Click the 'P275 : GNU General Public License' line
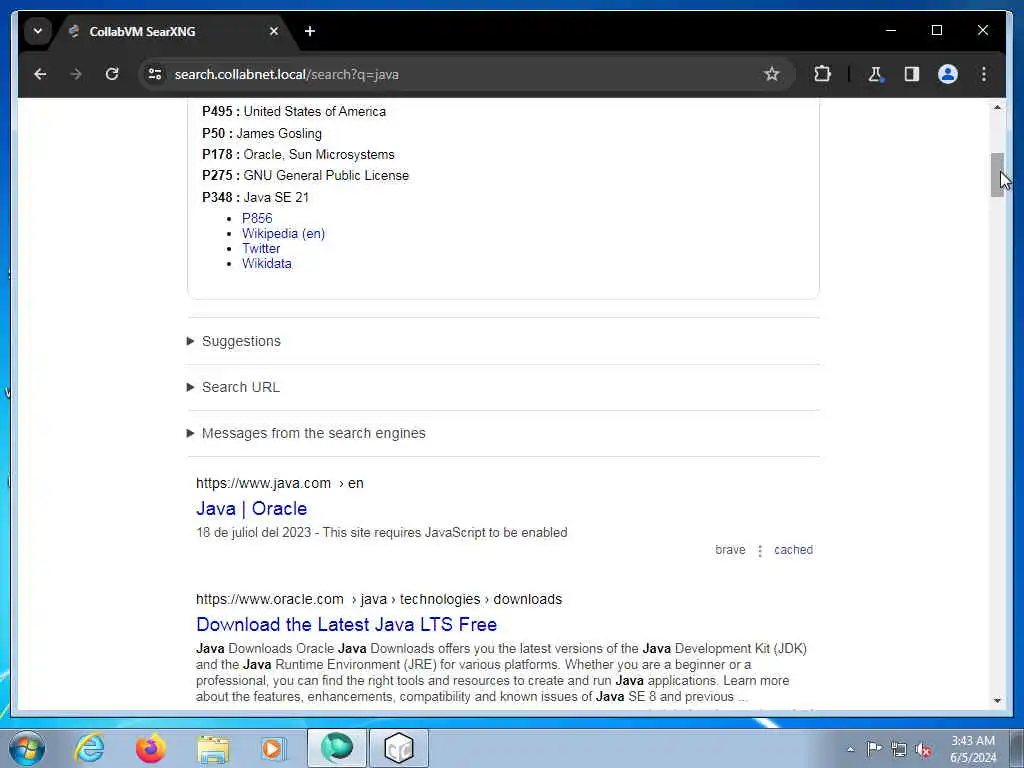 pos(306,175)
